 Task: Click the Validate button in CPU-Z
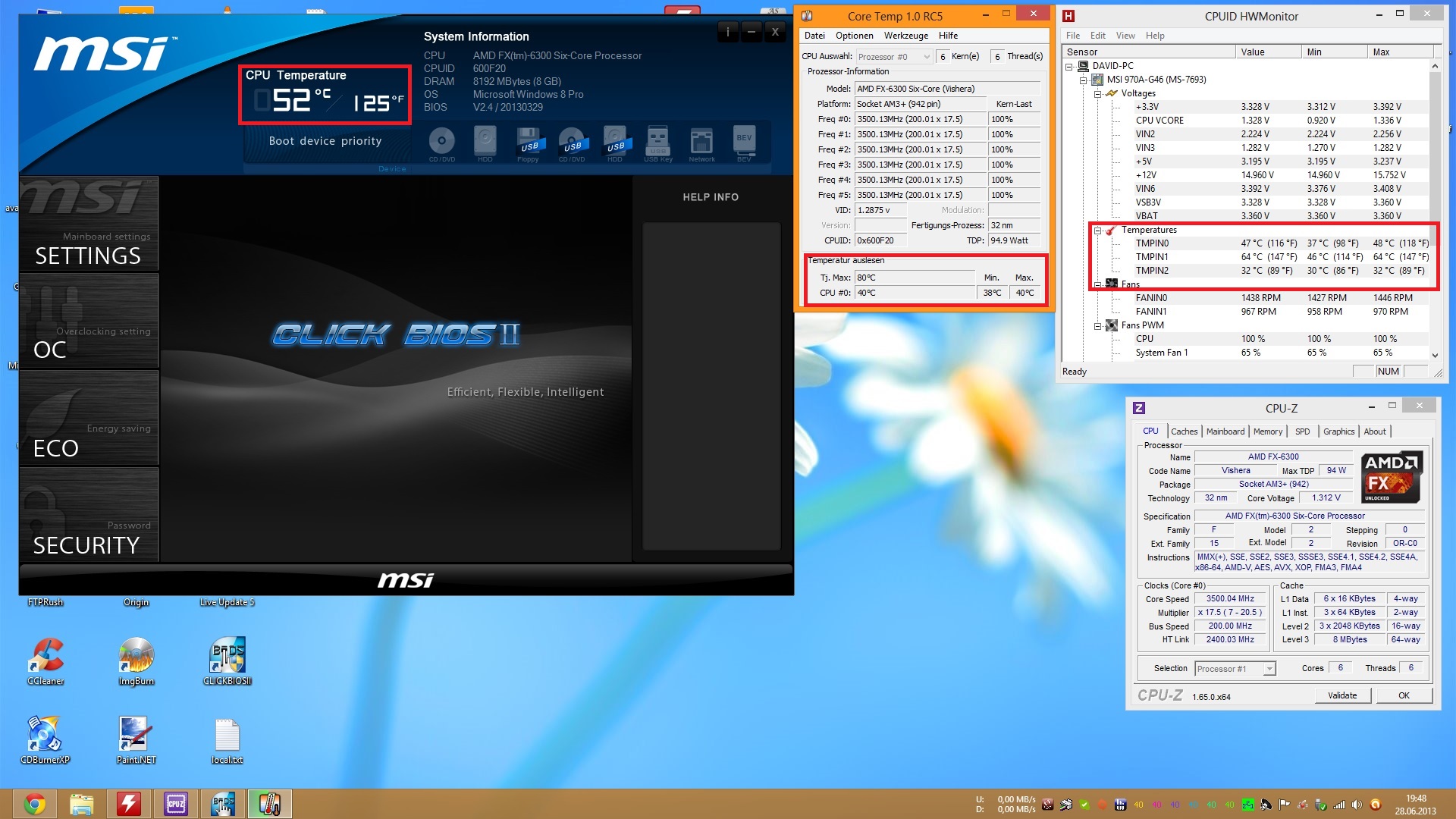click(1342, 695)
